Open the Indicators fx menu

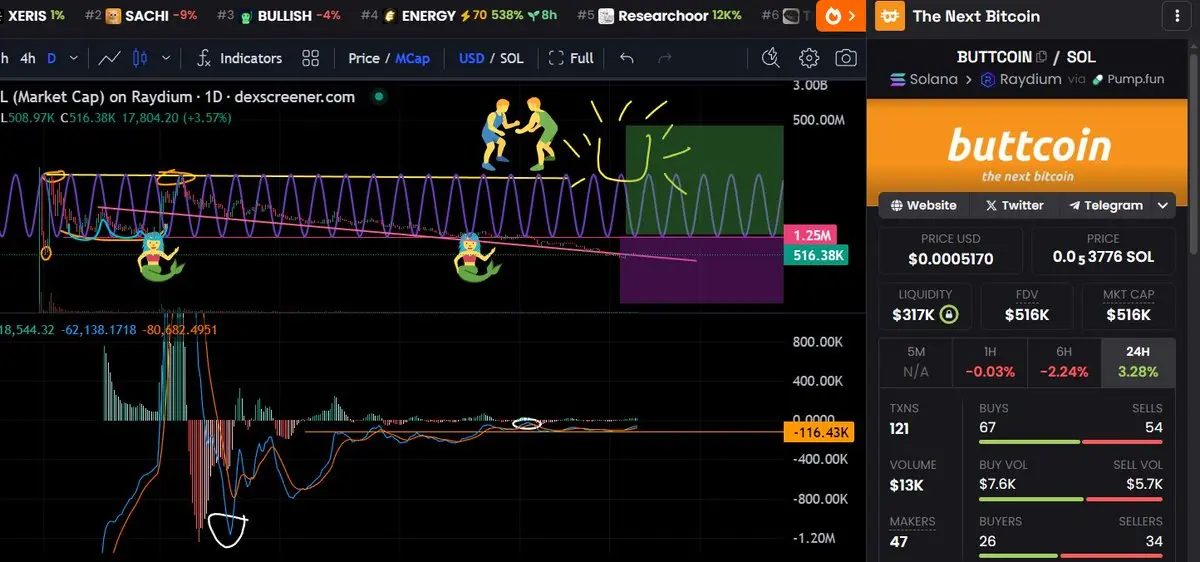(x=239, y=58)
